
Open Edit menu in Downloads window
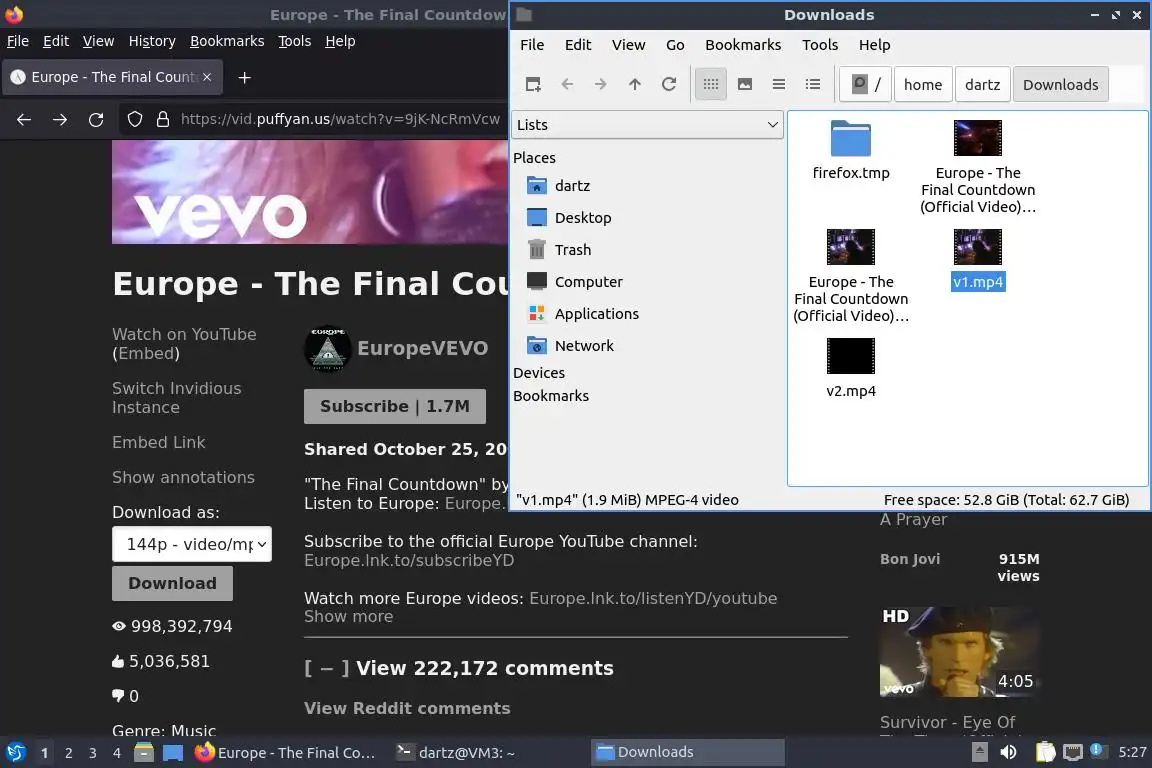click(577, 45)
